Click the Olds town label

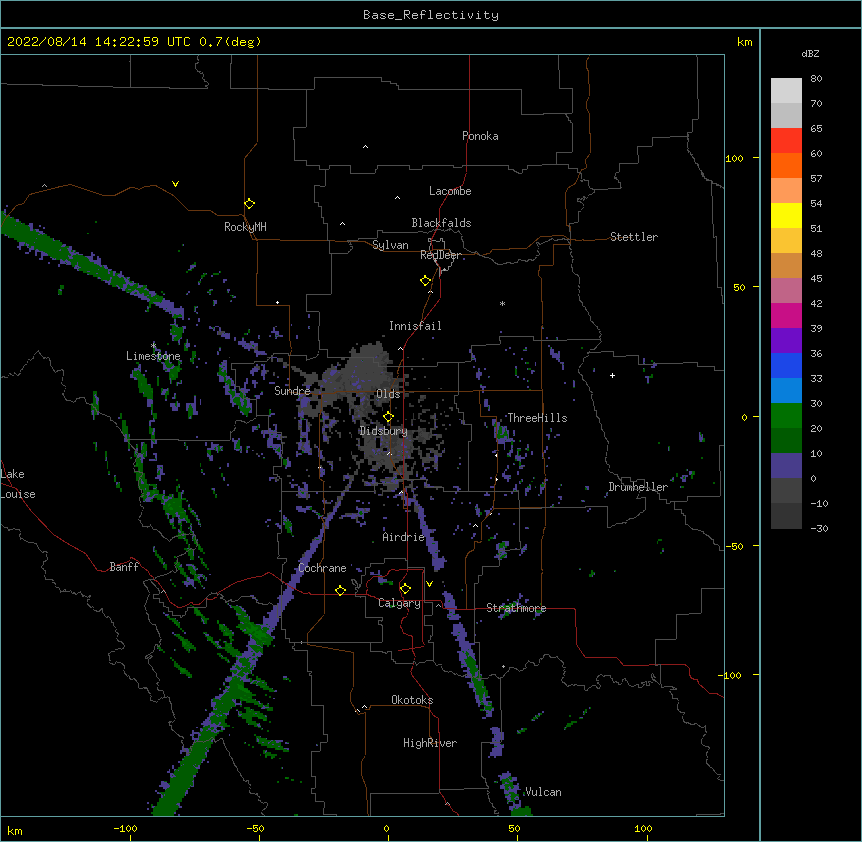click(388, 394)
